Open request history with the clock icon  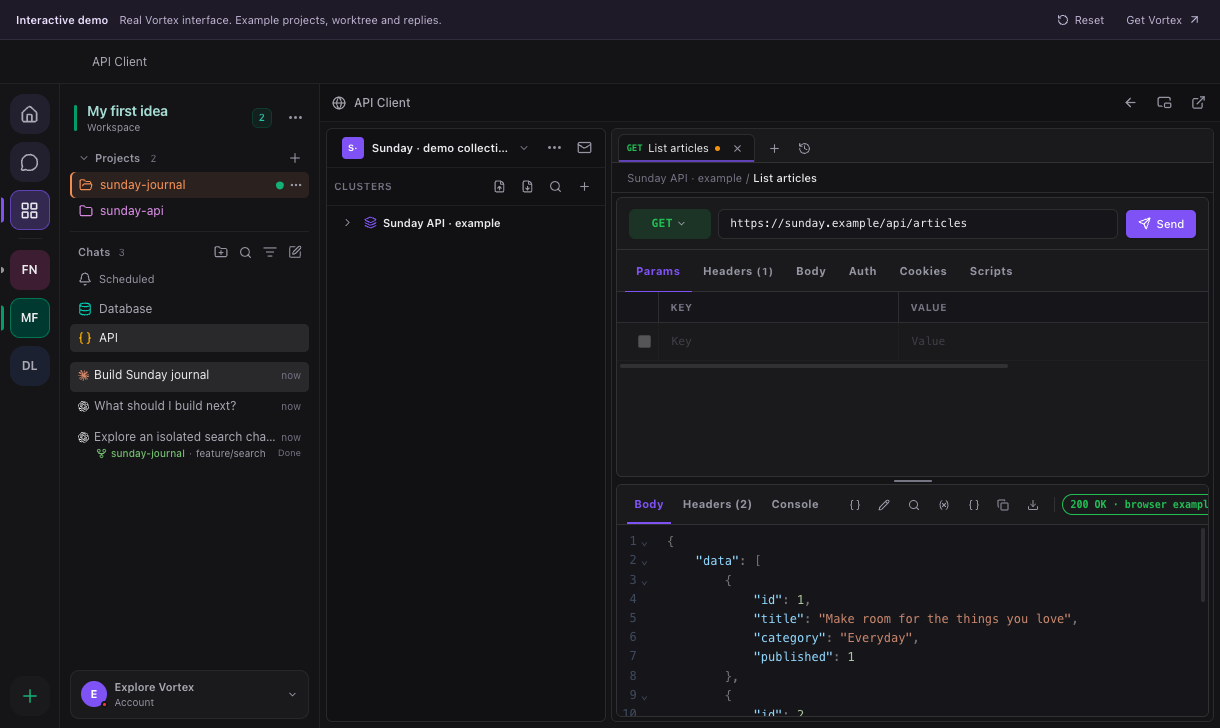[804, 148]
